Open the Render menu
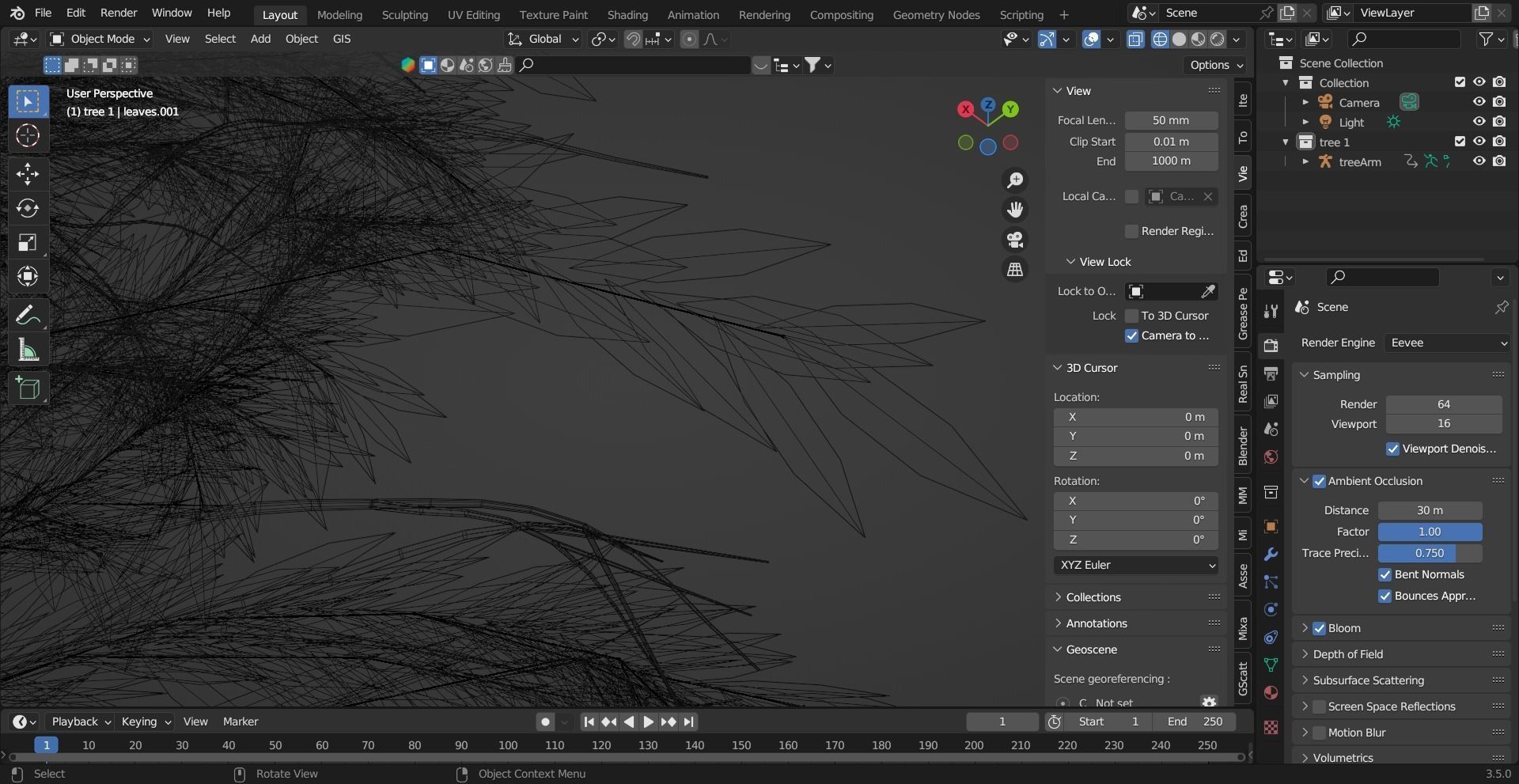Image resolution: width=1519 pixels, height=784 pixels. [119, 13]
